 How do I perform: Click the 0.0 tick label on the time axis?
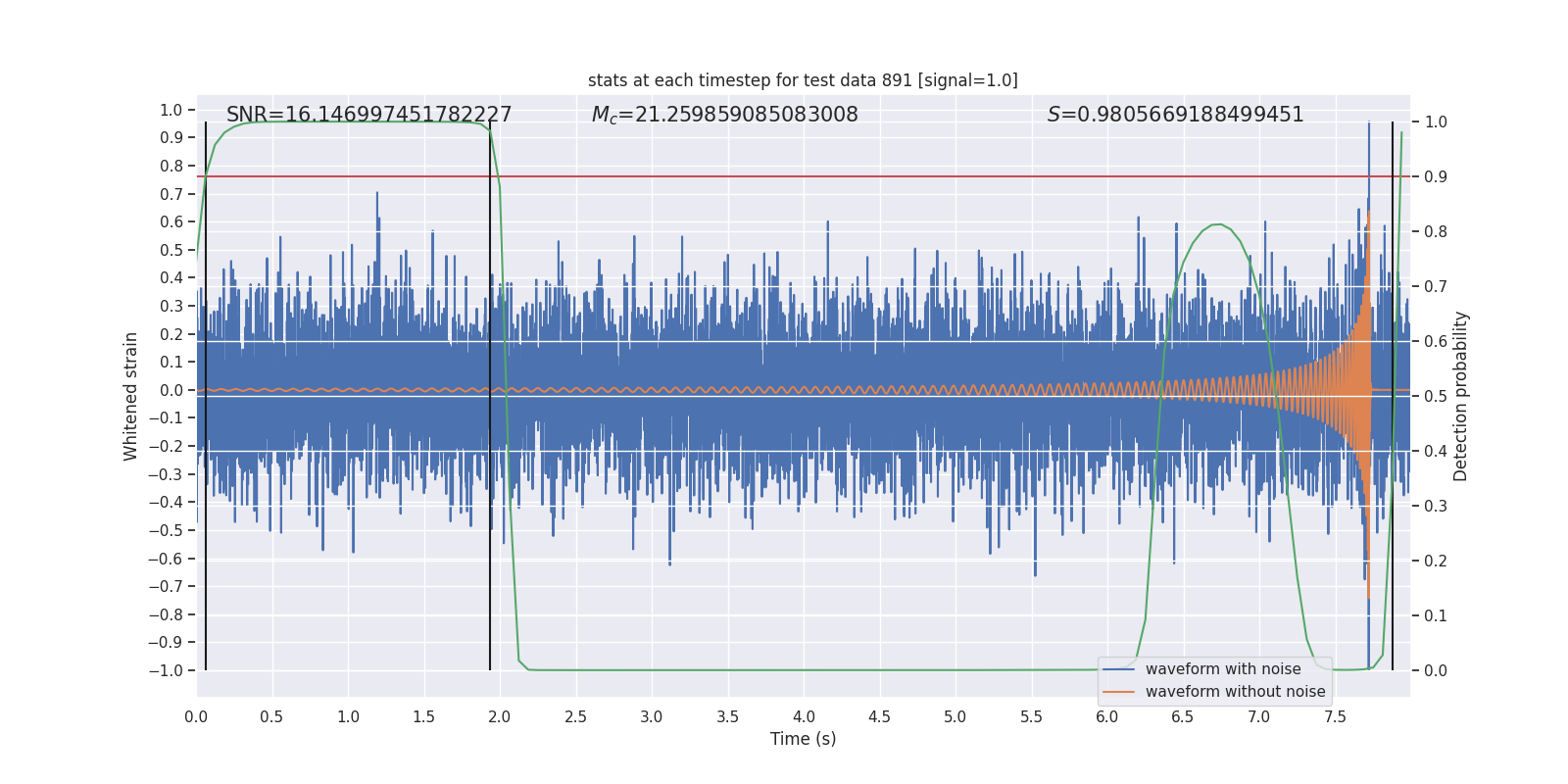[196, 717]
